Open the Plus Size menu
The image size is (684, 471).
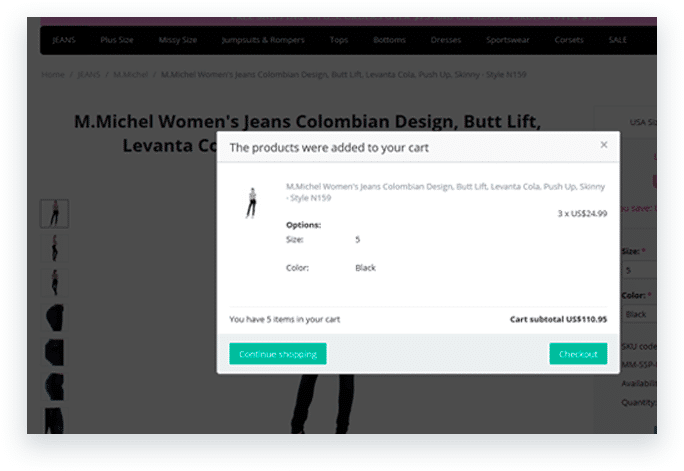(119, 40)
